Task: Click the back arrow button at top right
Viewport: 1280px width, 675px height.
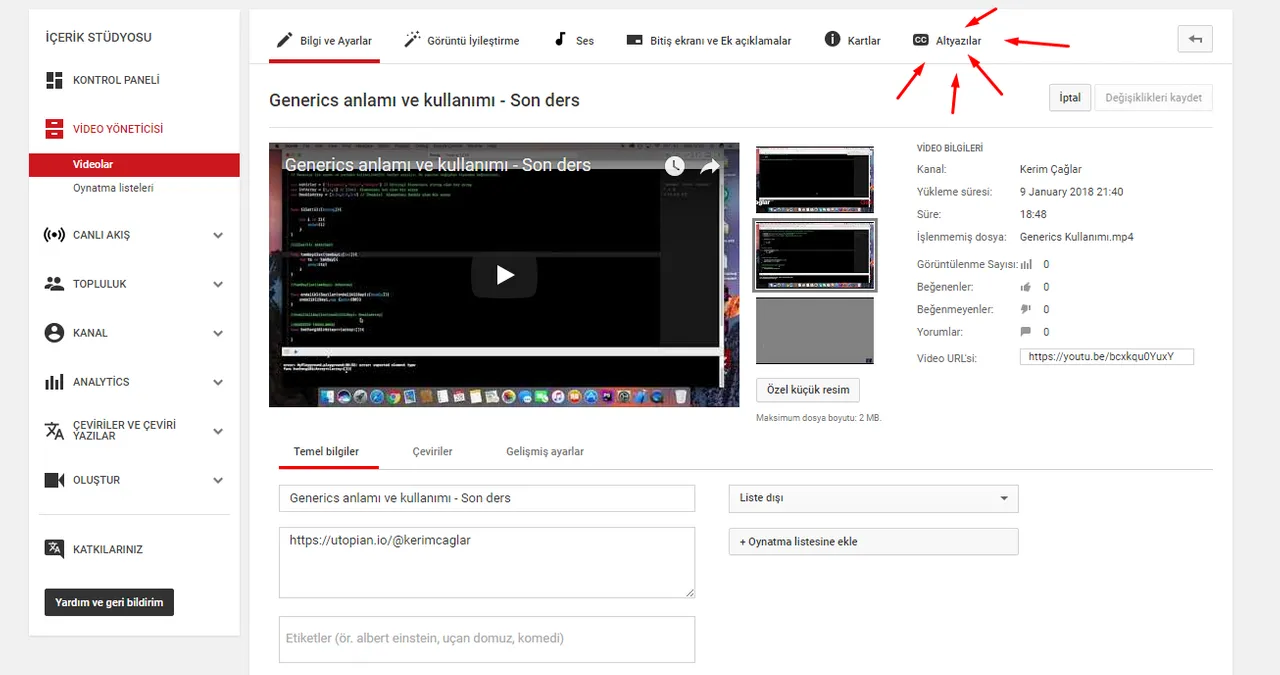Action: [x=1195, y=39]
